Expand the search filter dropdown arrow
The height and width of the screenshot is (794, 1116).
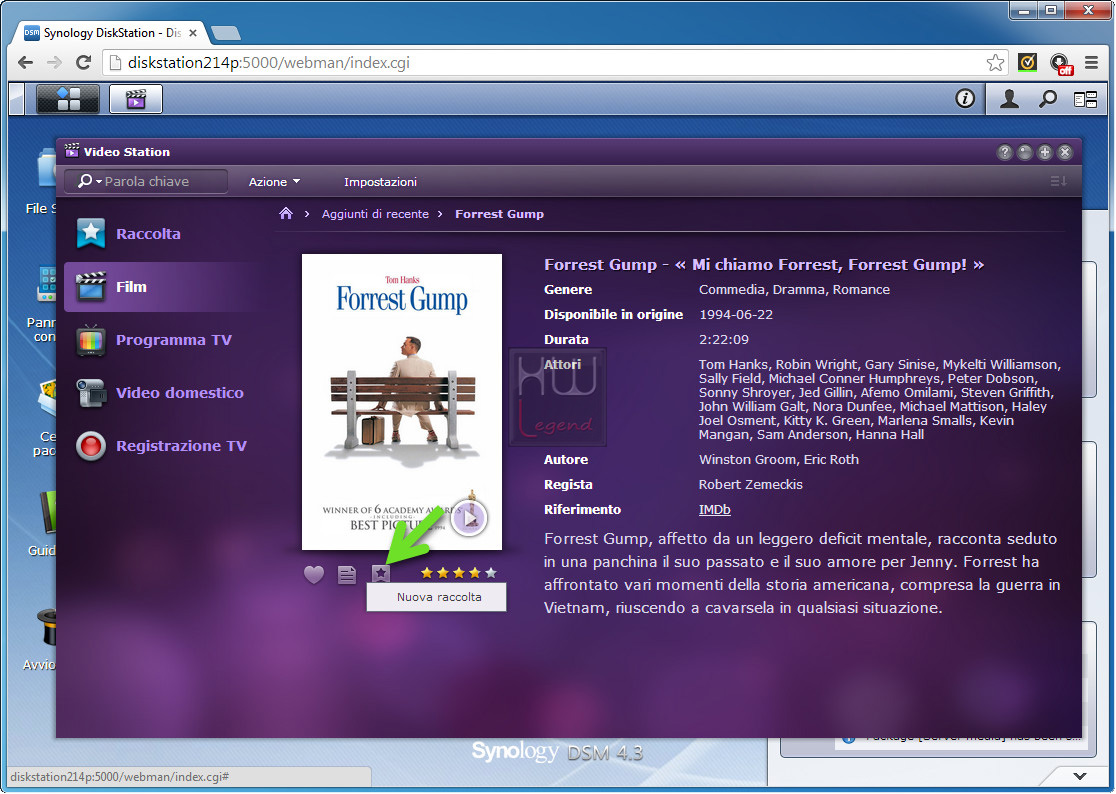tap(99, 182)
